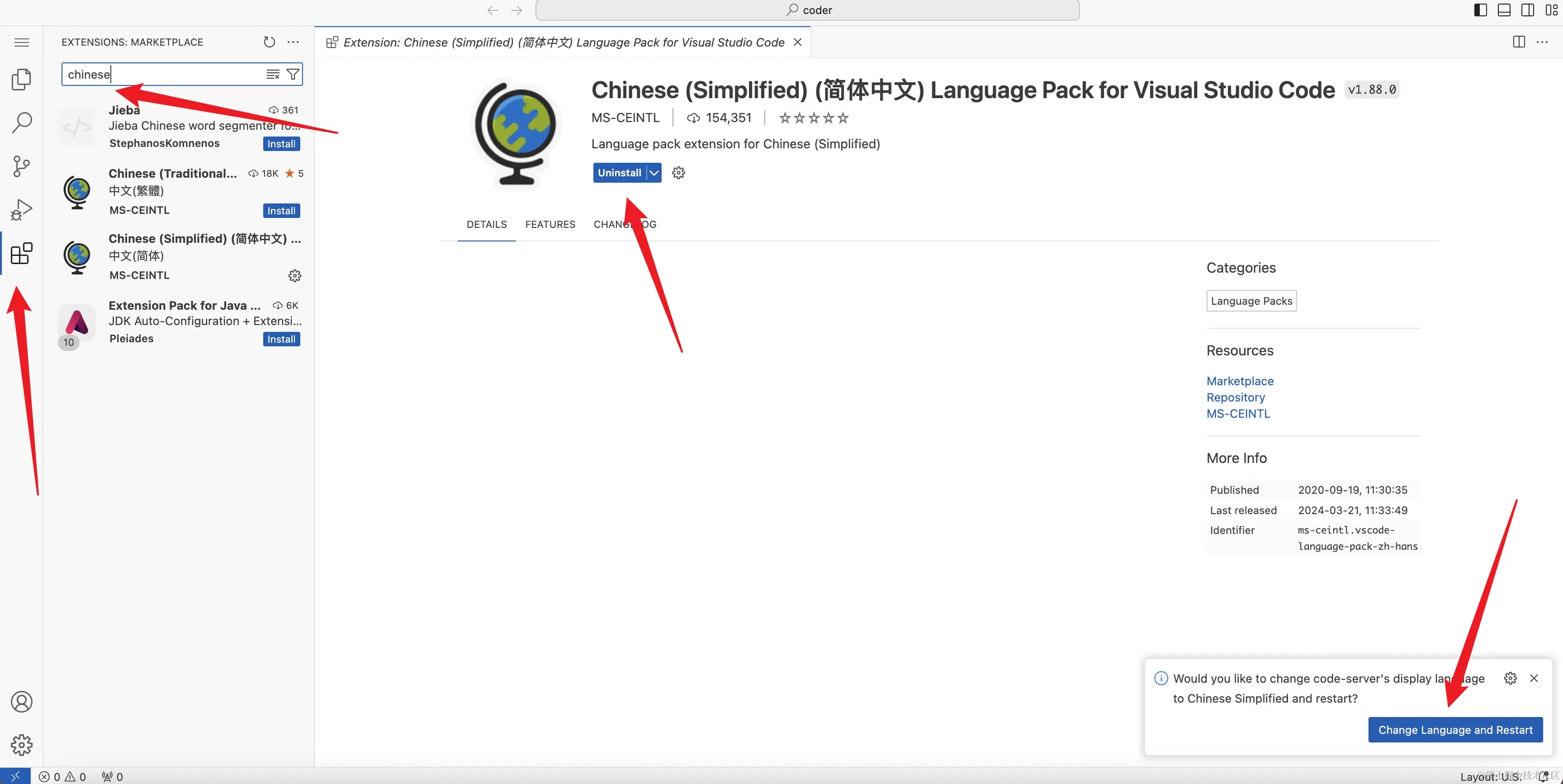Open the Run and Debug view
This screenshot has height=784, width=1563.
click(21, 209)
